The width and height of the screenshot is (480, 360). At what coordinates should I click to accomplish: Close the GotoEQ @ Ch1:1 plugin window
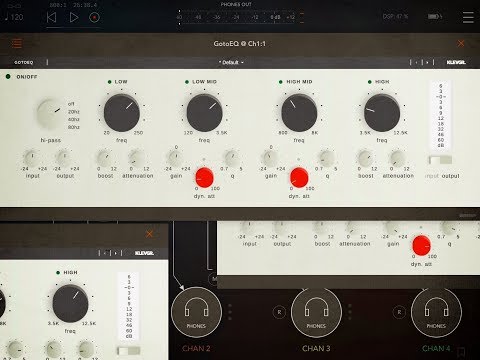point(461,43)
